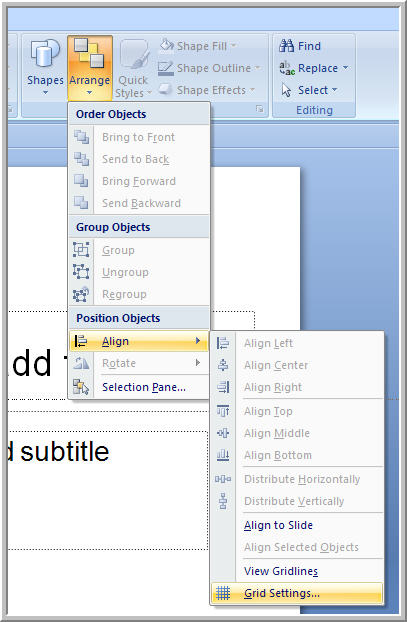The image size is (407, 622).
Task: Expand the Rotate submenu arrow
Action: point(198,363)
